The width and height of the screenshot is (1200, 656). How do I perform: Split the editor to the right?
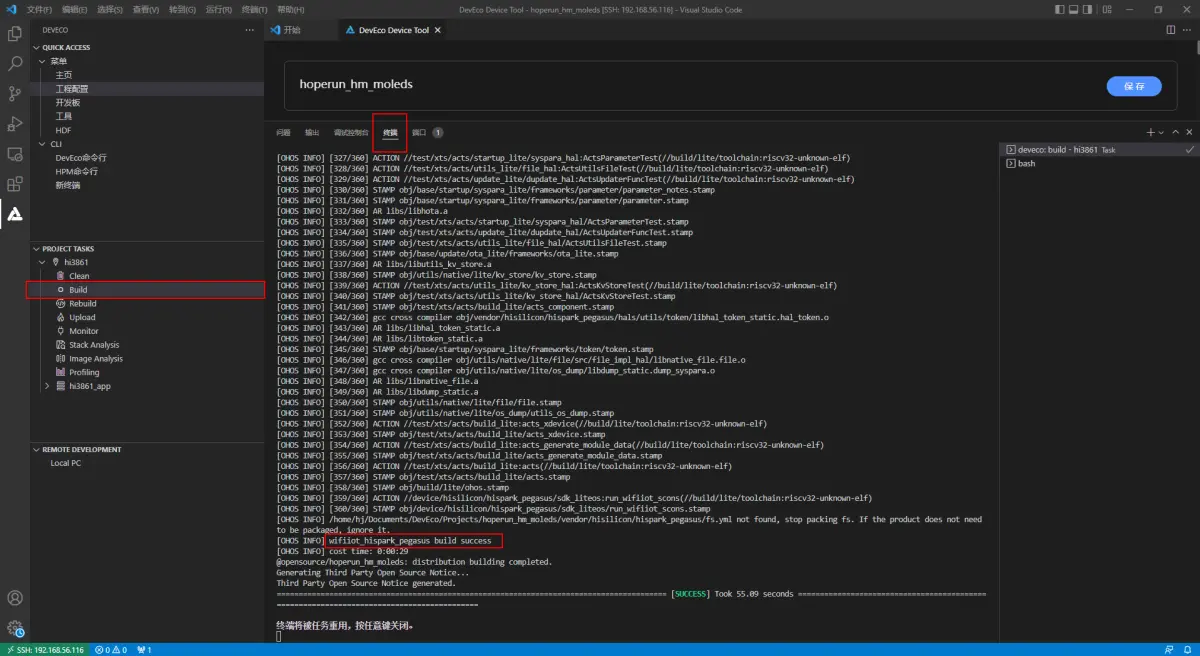[1171, 30]
